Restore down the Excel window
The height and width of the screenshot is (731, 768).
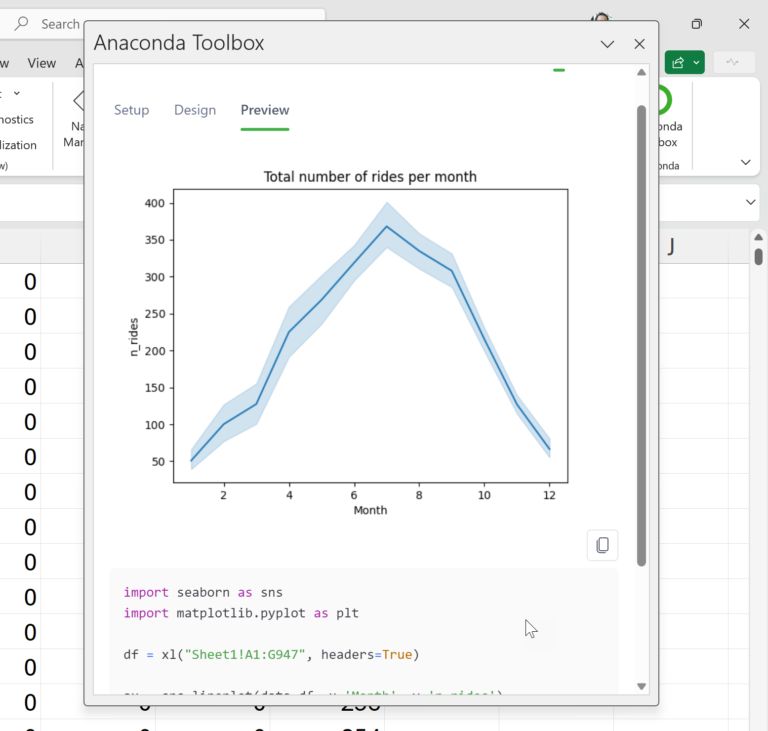(697, 24)
